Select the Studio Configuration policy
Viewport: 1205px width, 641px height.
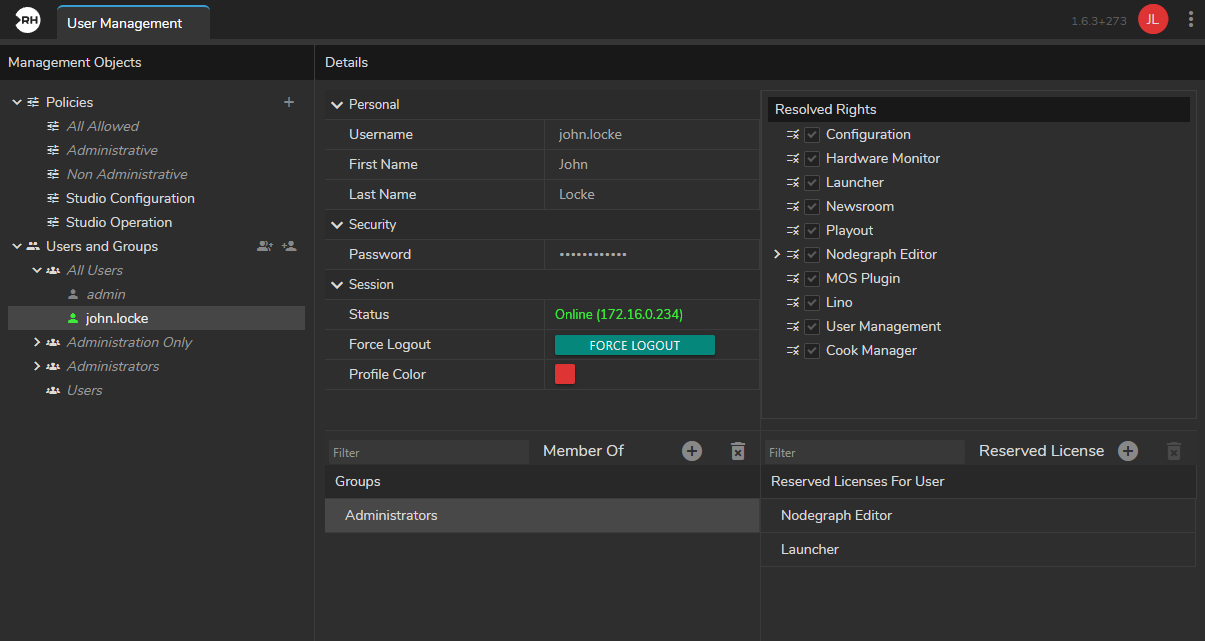(130, 198)
